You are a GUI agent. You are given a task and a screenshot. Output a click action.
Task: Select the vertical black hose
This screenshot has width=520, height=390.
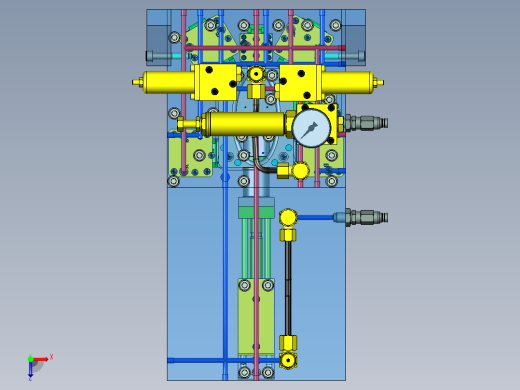click(288, 288)
